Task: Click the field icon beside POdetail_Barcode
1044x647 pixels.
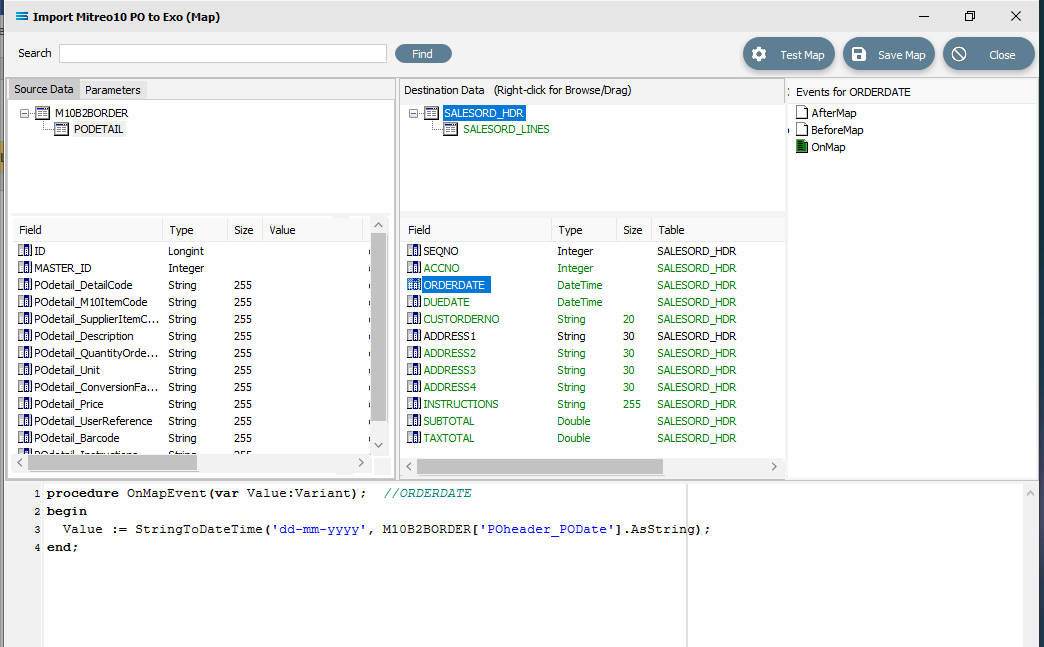Action: click(25, 437)
